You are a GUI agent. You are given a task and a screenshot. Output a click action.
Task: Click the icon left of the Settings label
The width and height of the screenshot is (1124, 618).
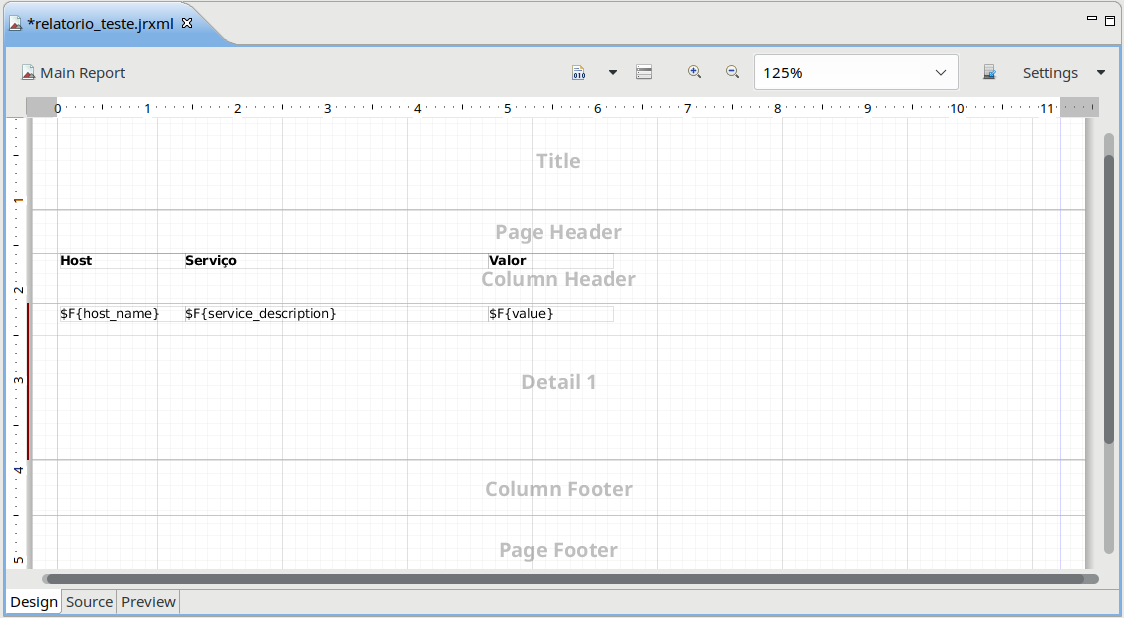pos(989,73)
